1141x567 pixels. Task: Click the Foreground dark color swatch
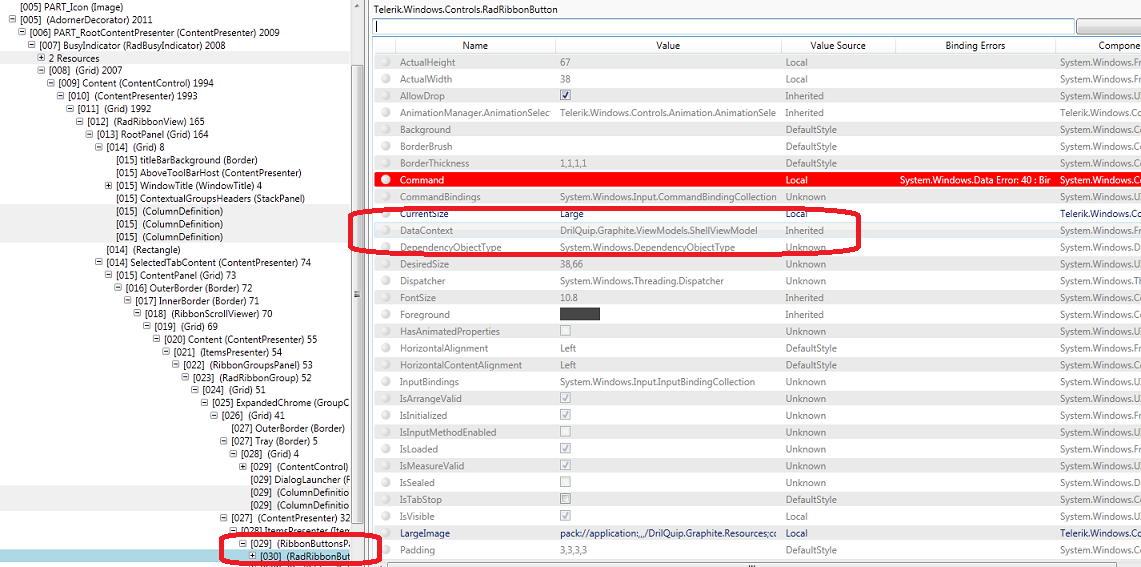pyautogui.click(x=580, y=314)
